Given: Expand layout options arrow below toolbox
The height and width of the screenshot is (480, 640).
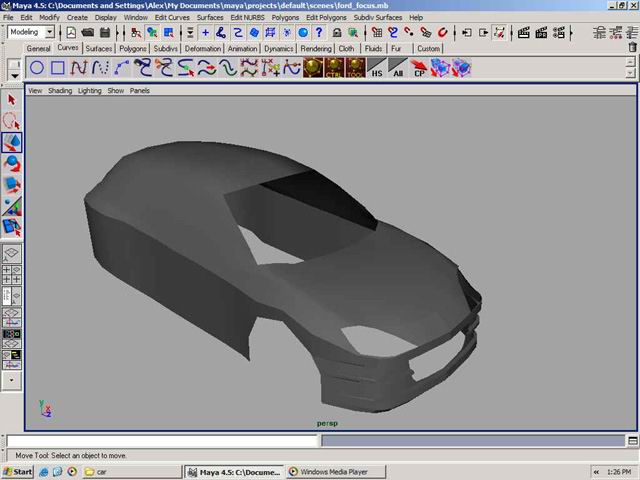Looking at the screenshot, I should [x=12, y=380].
